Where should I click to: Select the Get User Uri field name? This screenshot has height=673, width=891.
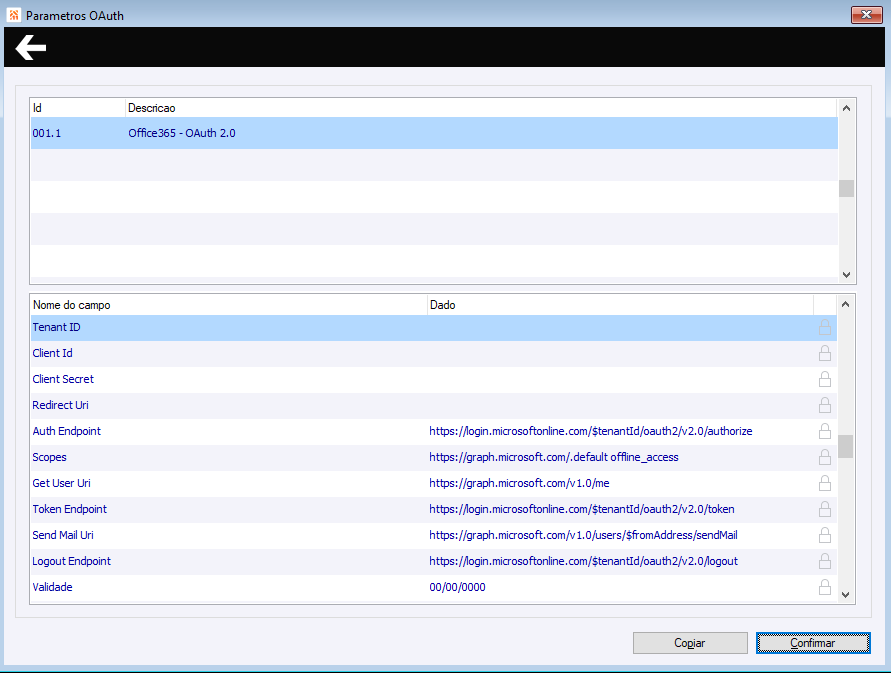[61, 483]
